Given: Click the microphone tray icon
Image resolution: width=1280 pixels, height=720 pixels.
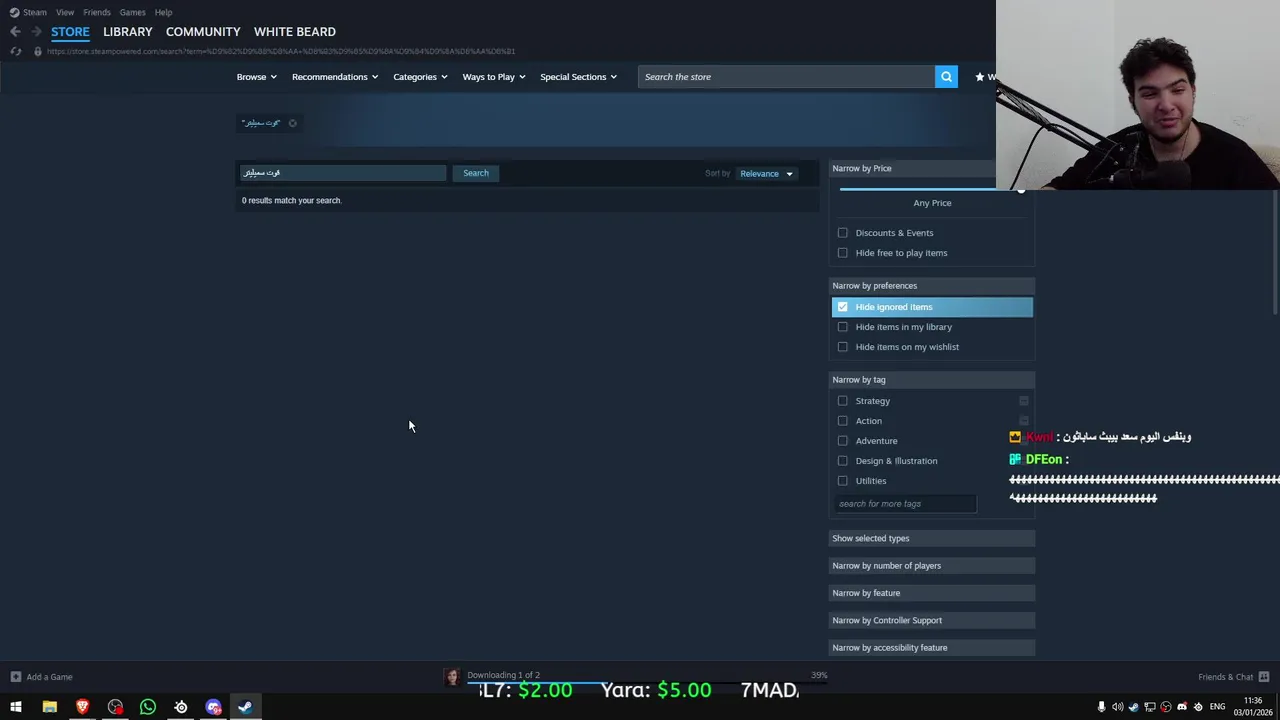Looking at the screenshot, I should [x=1101, y=707].
